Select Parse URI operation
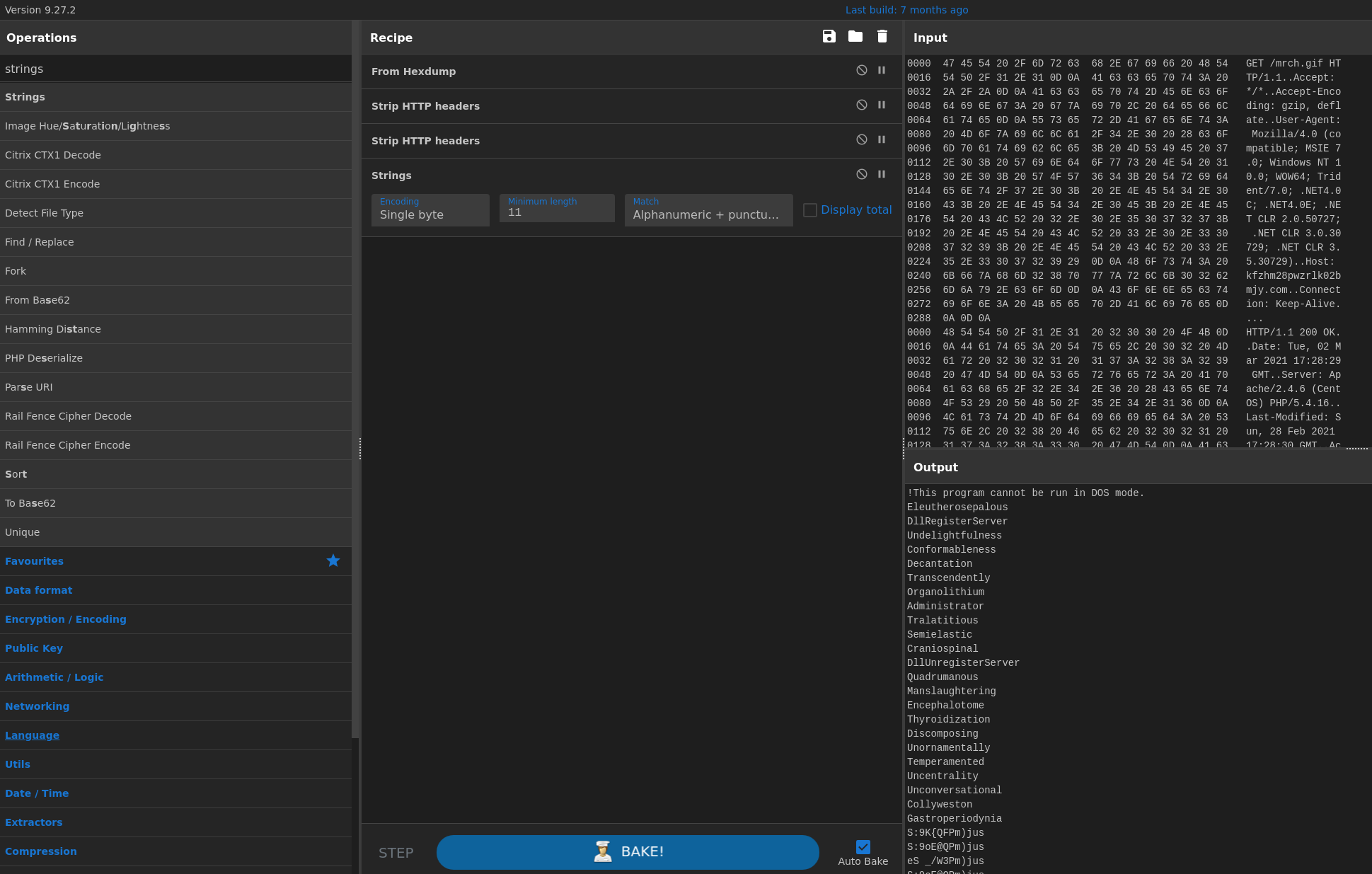1372x874 pixels. click(x=175, y=387)
